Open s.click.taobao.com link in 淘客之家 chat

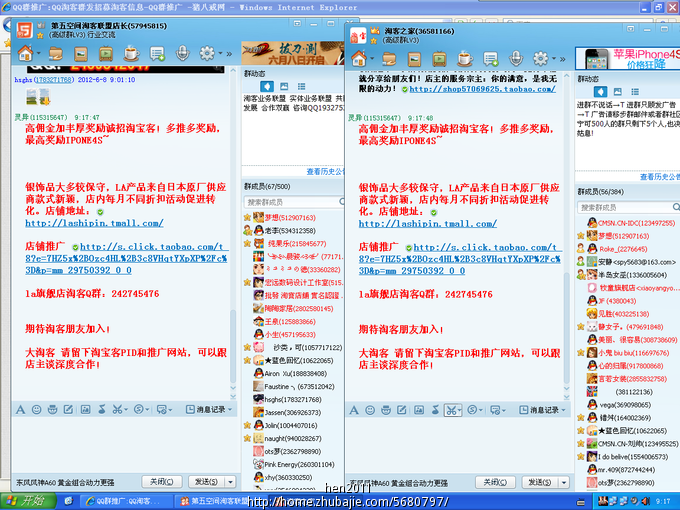[460, 259]
